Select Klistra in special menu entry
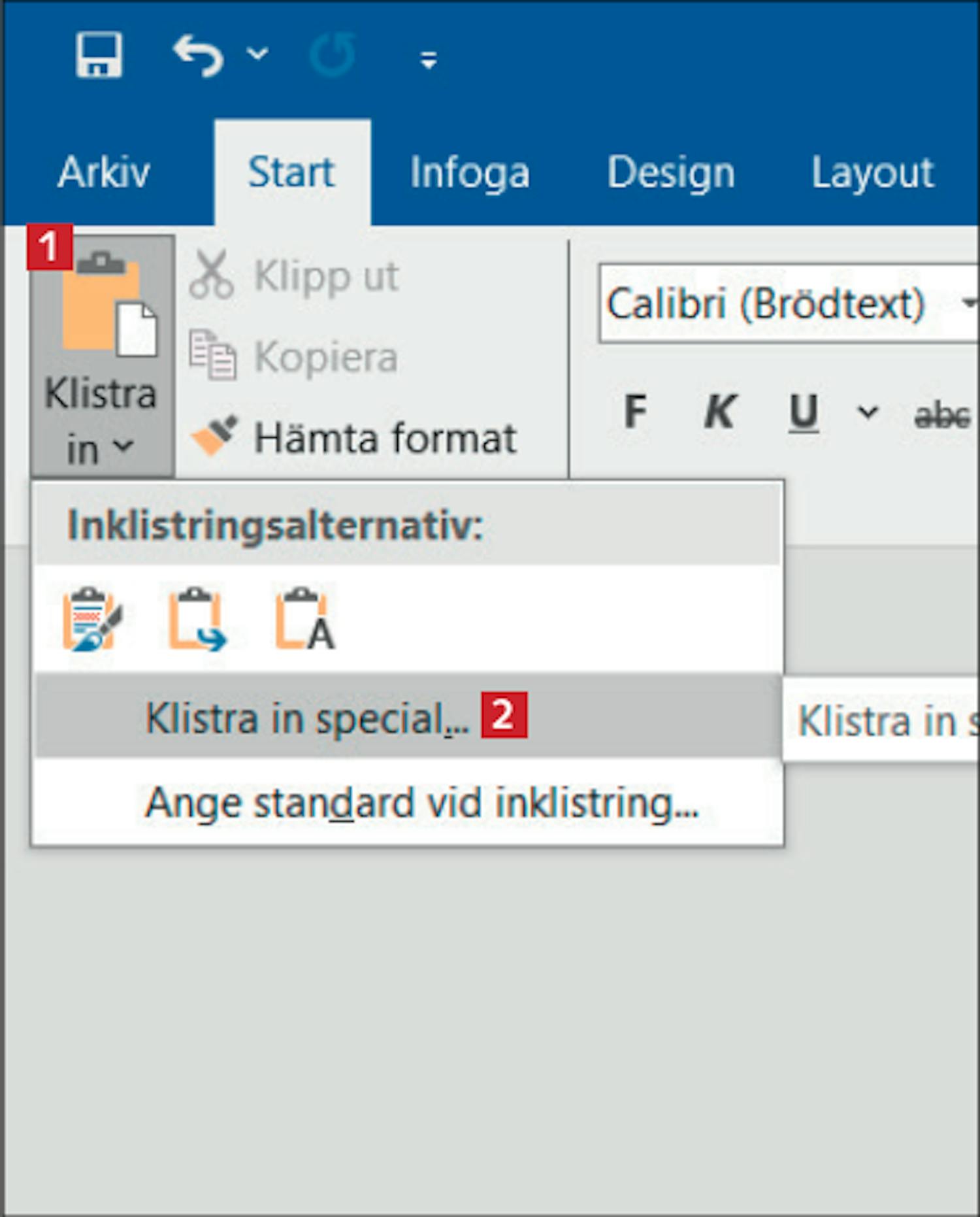This screenshot has height=1217, width=980. click(307, 718)
